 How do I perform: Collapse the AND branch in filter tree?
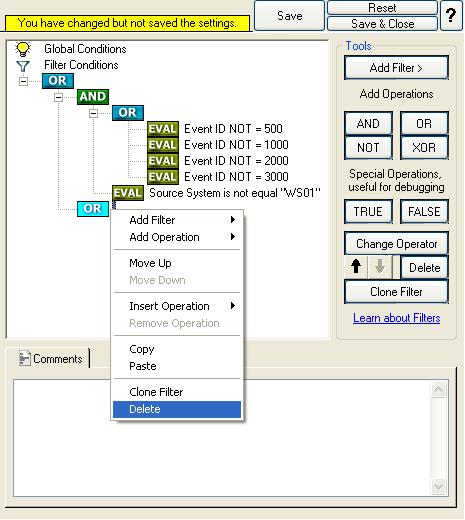coord(58,97)
